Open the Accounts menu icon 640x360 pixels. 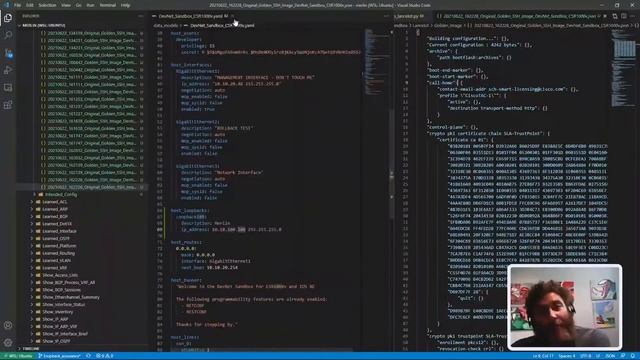click(x=8, y=325)
